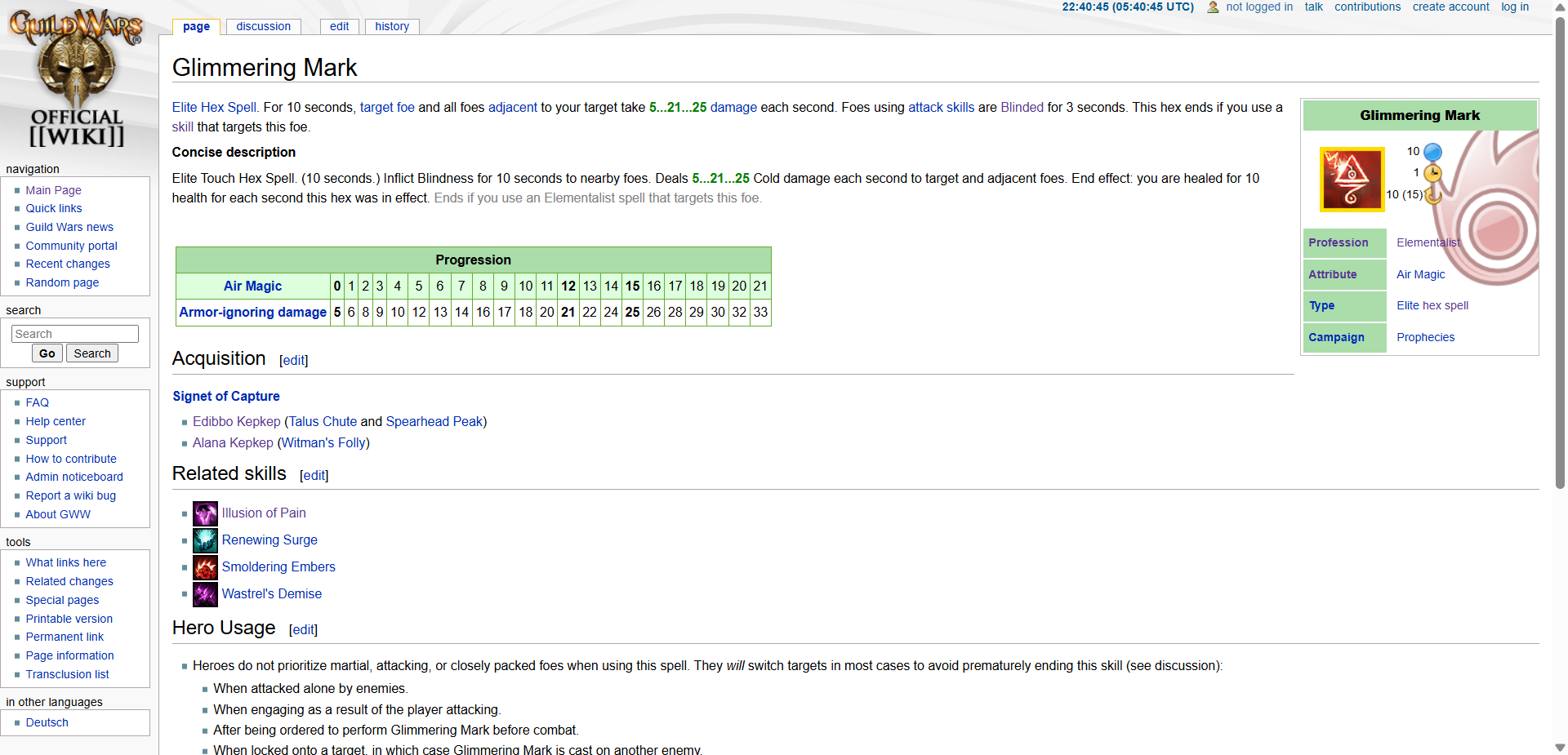Click the Guild Wars Official Wiki logo

[x=77, y=78]
